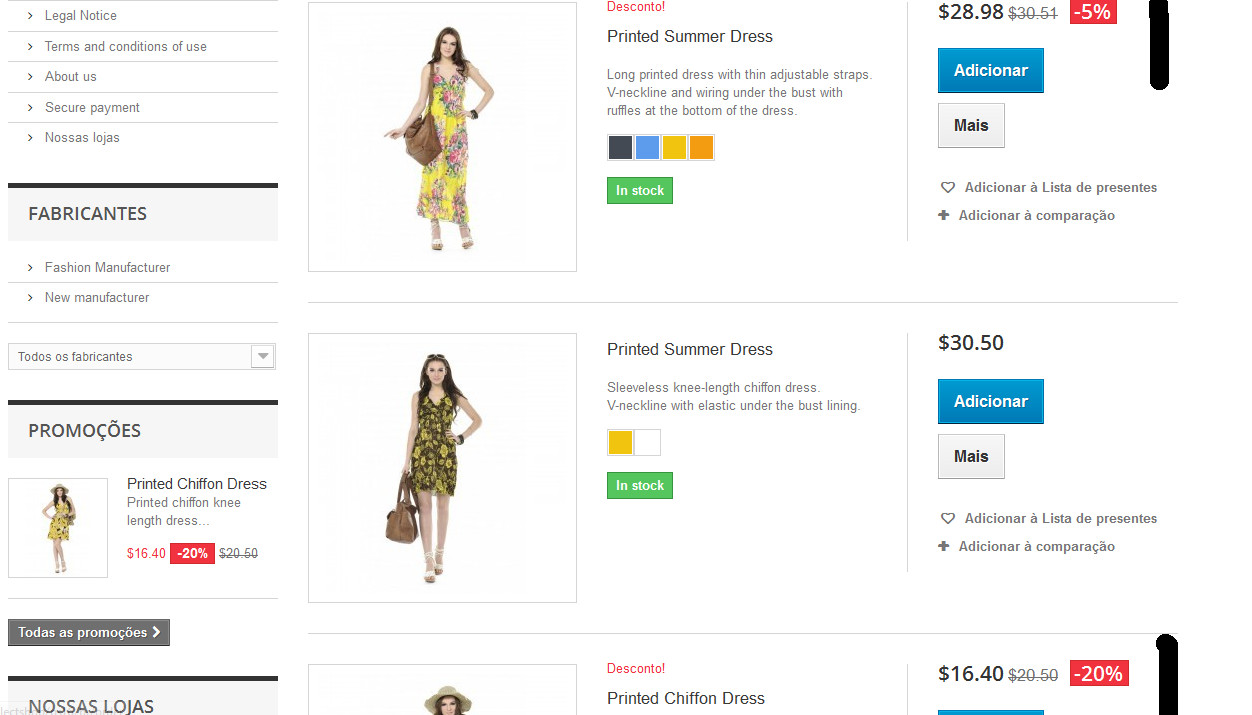
Task: Add $28.98 Printed Summer Dress to cart
Action: point(991,71)
